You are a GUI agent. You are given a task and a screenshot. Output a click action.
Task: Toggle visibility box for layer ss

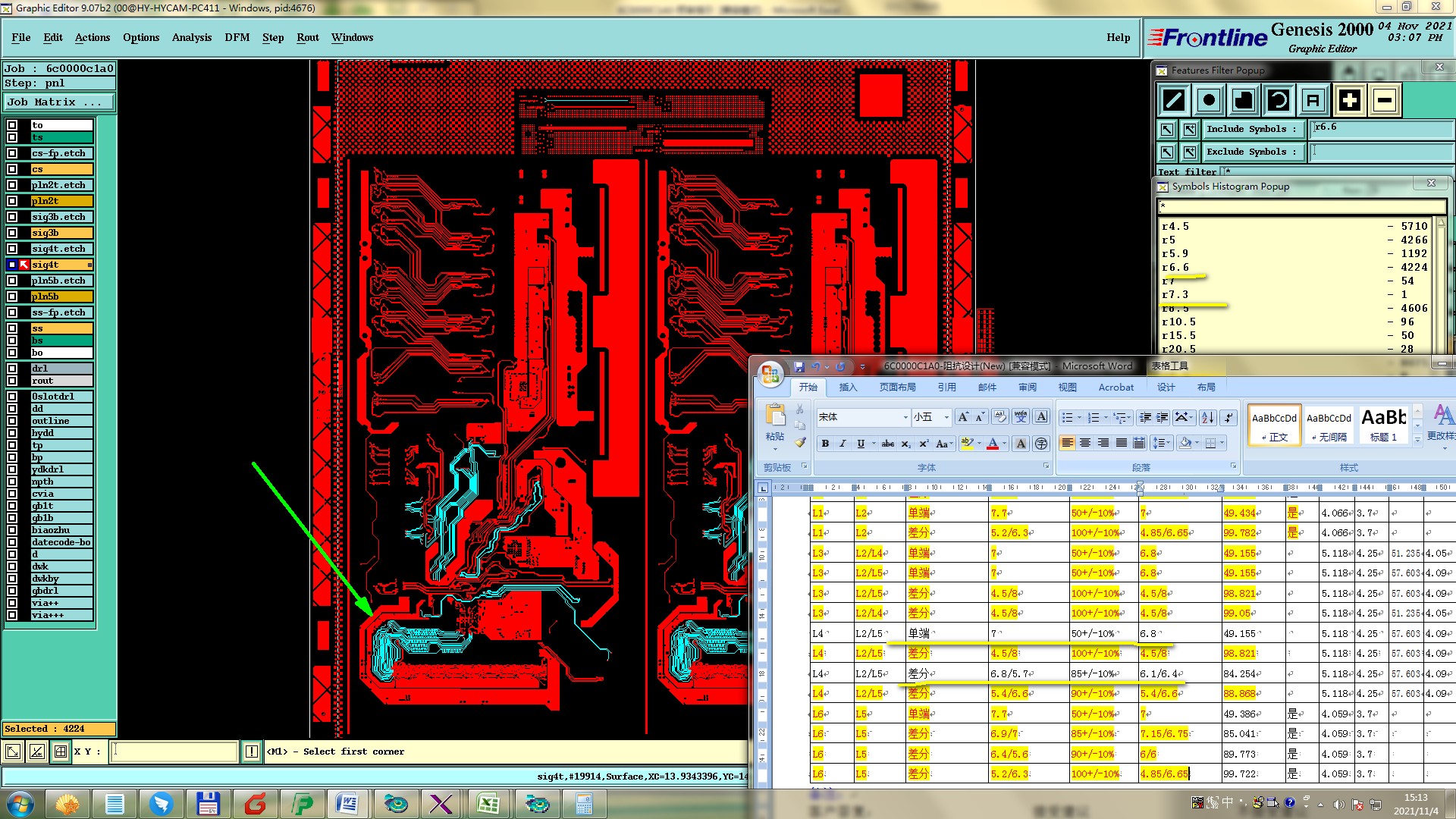click(x=12, y=328)
